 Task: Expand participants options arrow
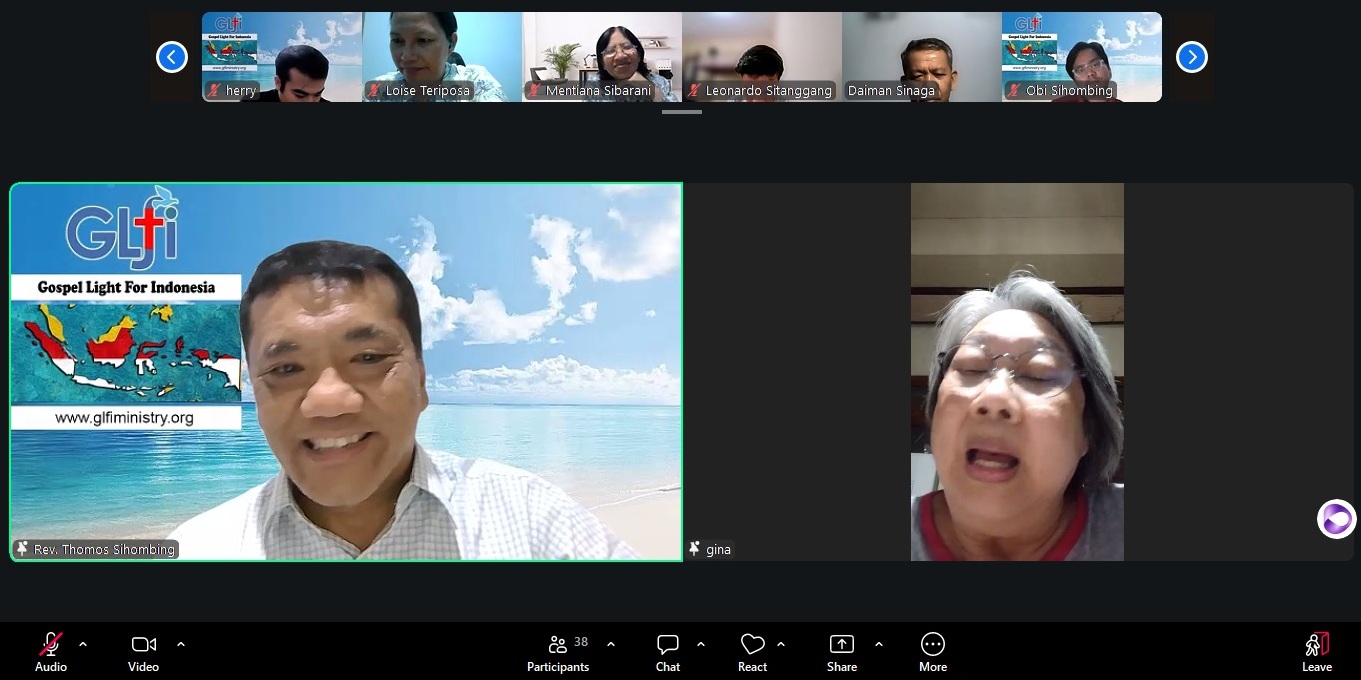[611, 644]
